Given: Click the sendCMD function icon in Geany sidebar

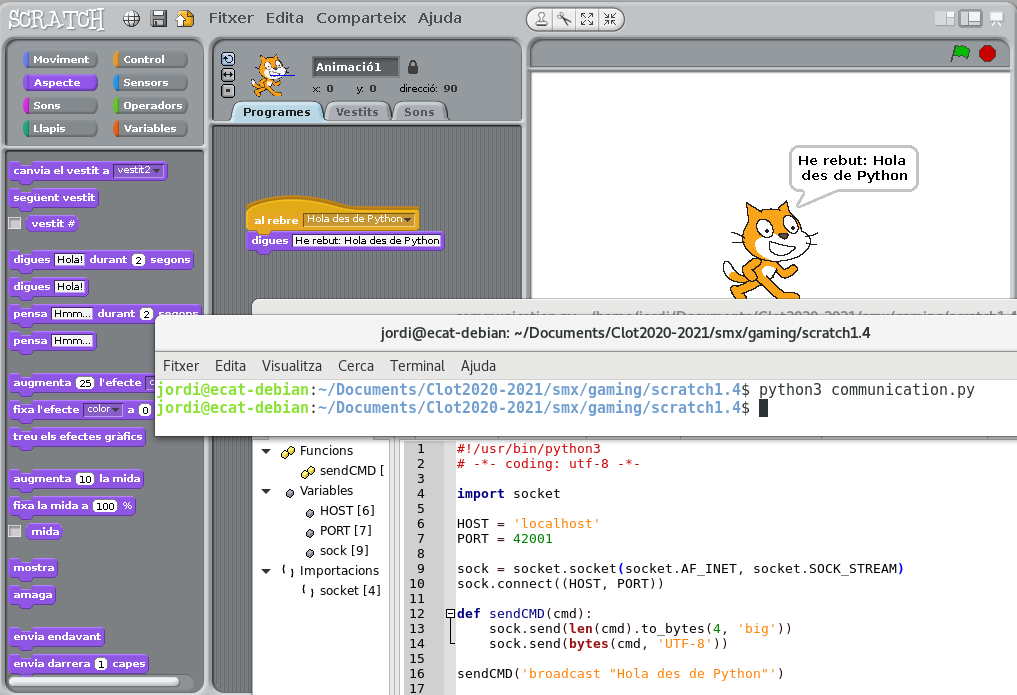Looking at the screenshot, I should [308, 471].
